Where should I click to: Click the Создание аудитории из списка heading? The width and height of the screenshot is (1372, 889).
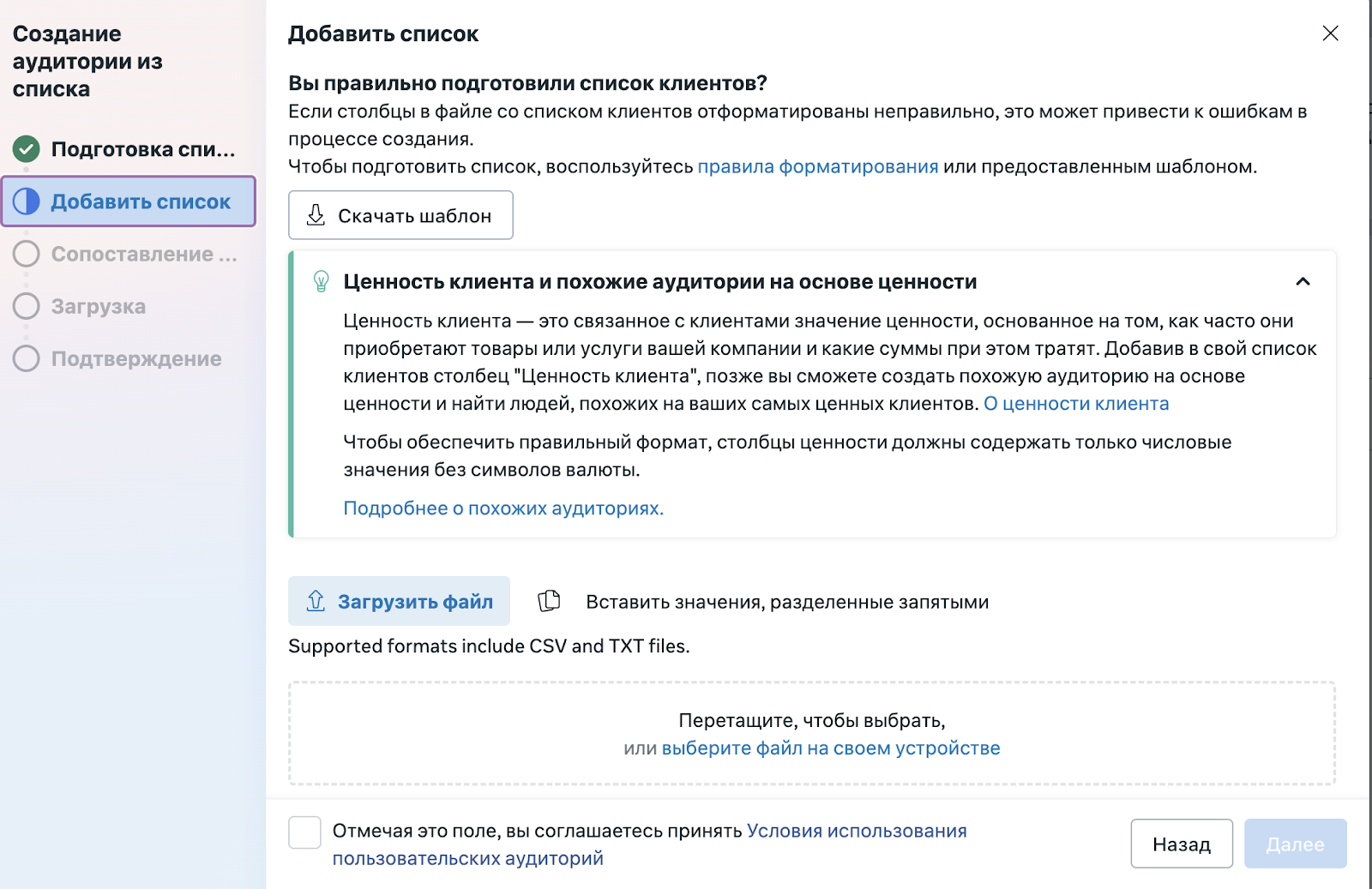pyautogui.click(x=87, y=61)
